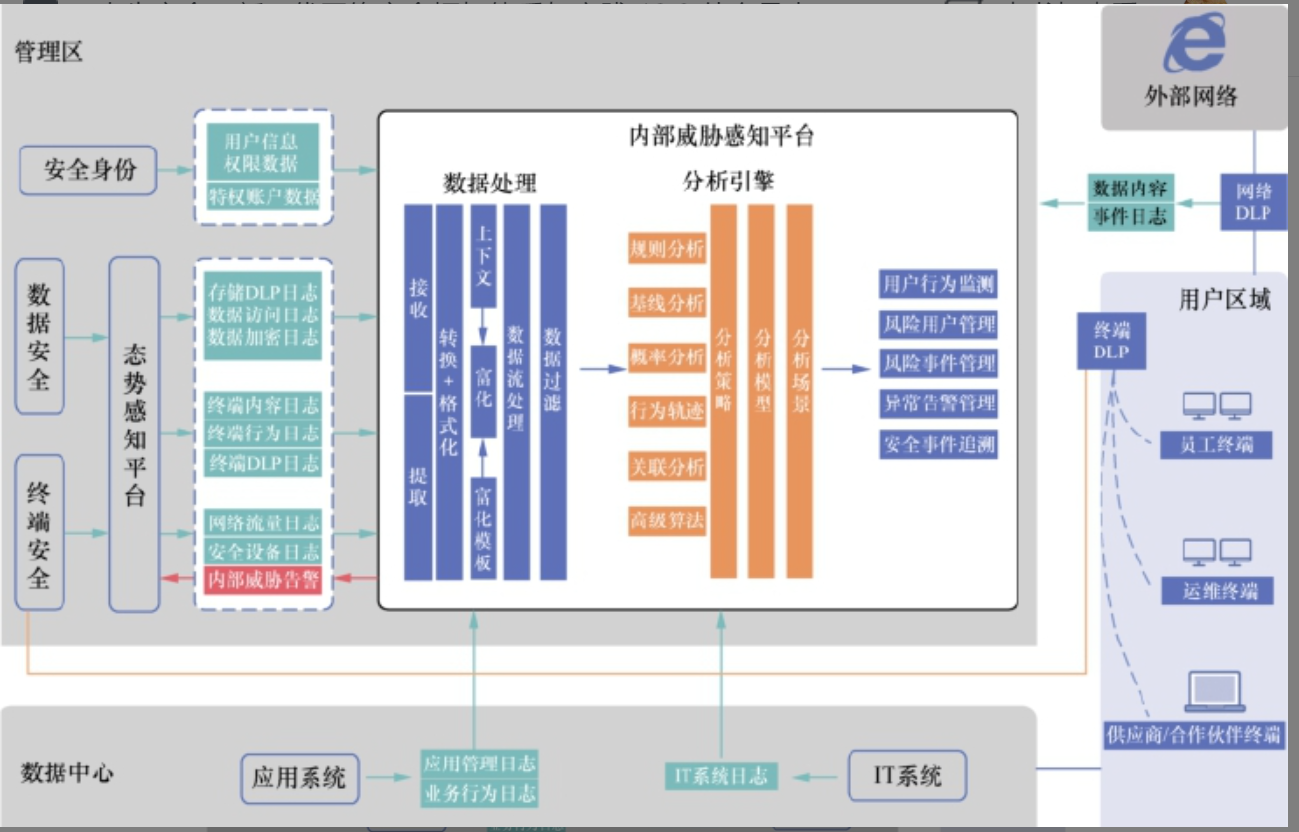Click the 终端DLP box in 用户区域

[x=1111, y=342]
